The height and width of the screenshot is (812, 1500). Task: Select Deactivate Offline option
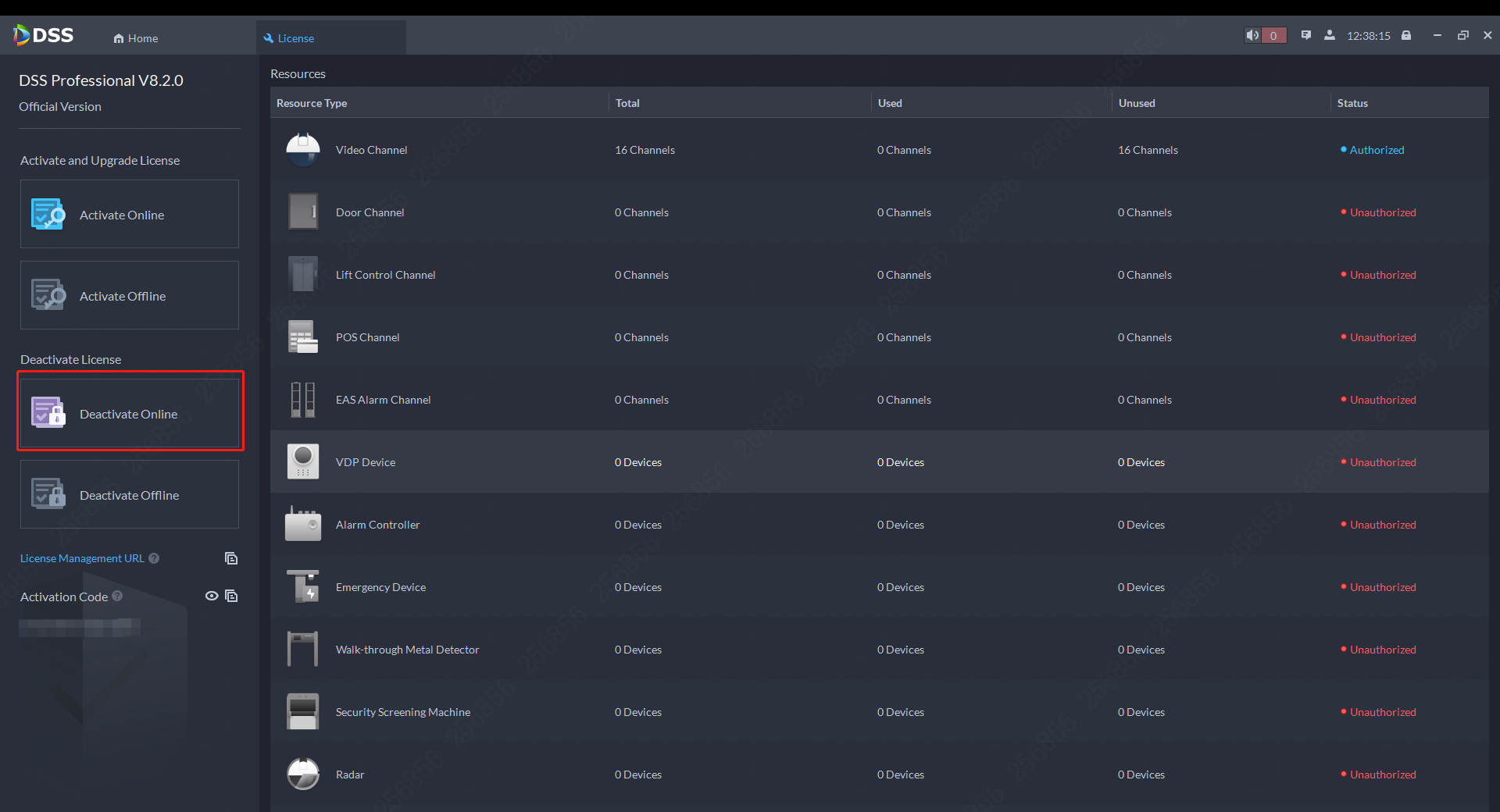pos(130,495)
